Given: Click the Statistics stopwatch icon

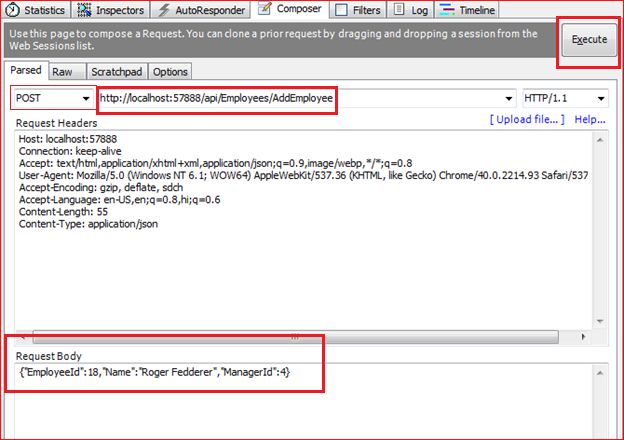Looking at the screenshot, I should (12, 10).
